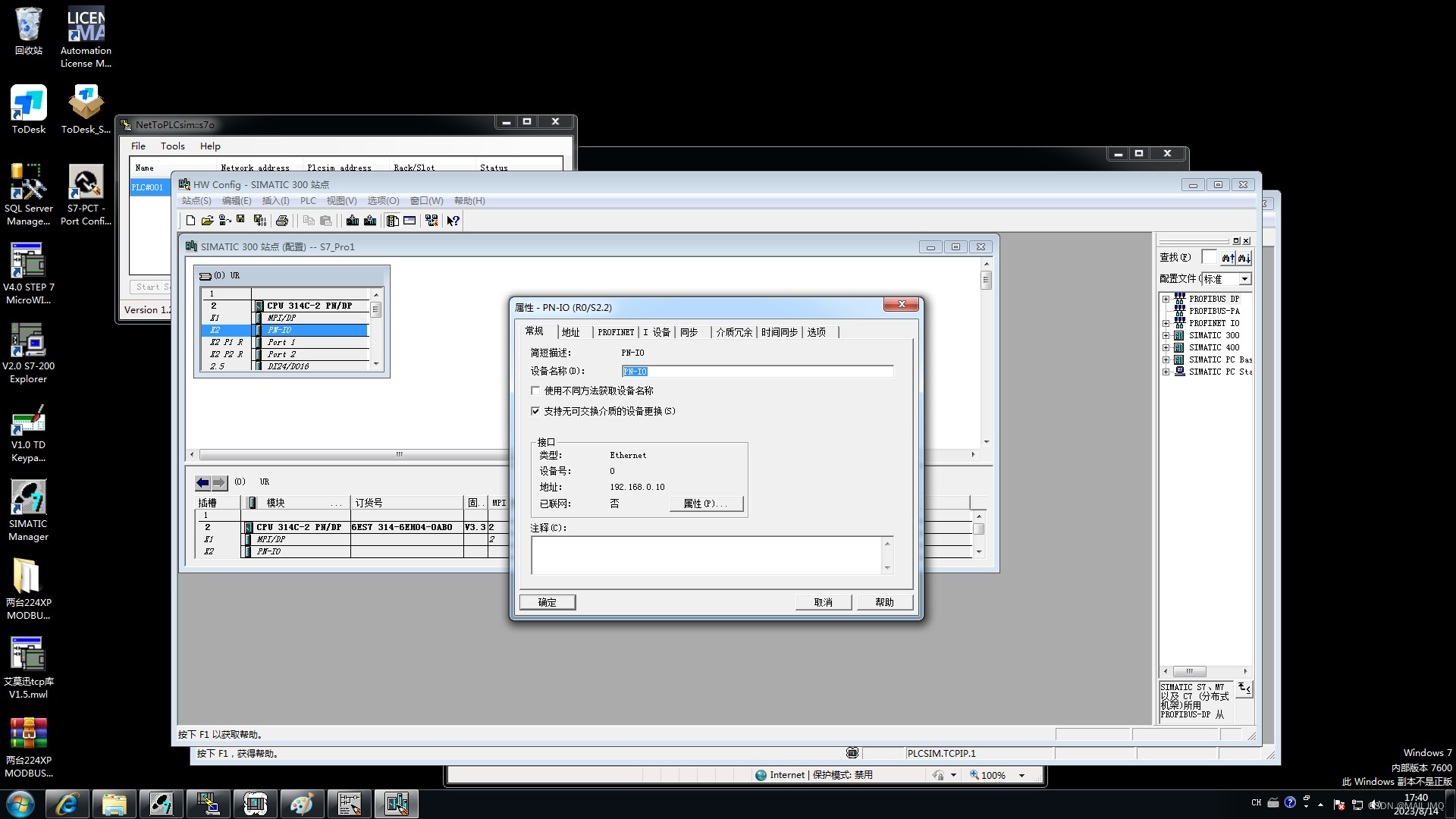Click the Copy toolbar icon

[309, 221]
